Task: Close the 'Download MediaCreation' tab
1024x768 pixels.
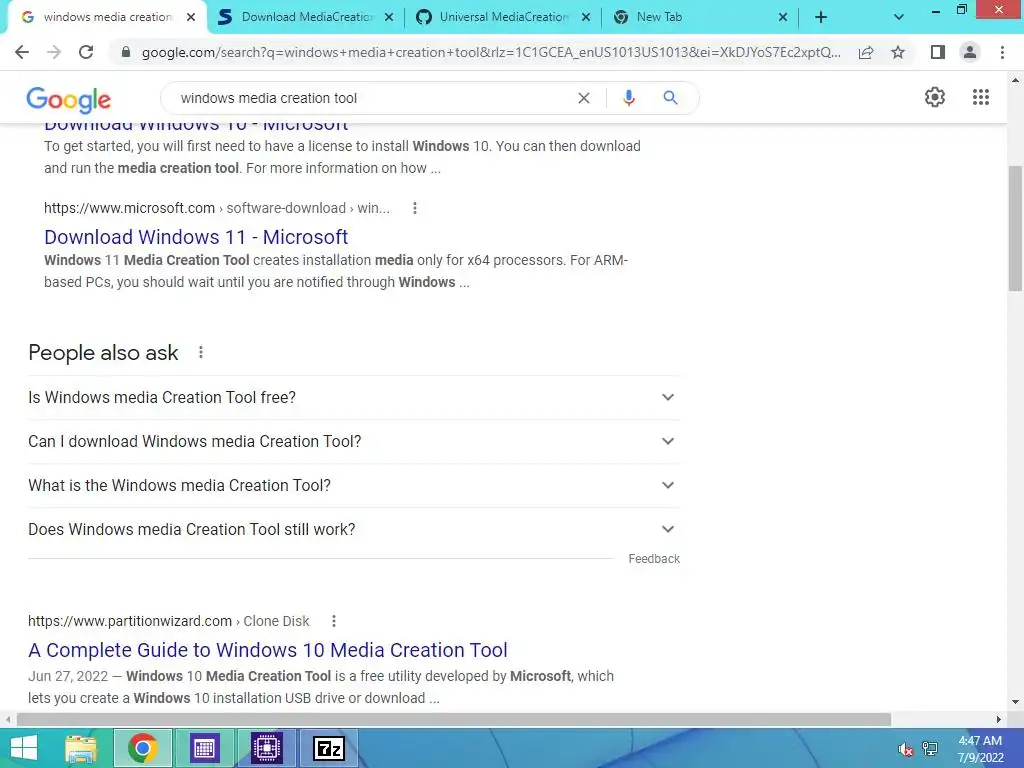Action: pos(389,17)
